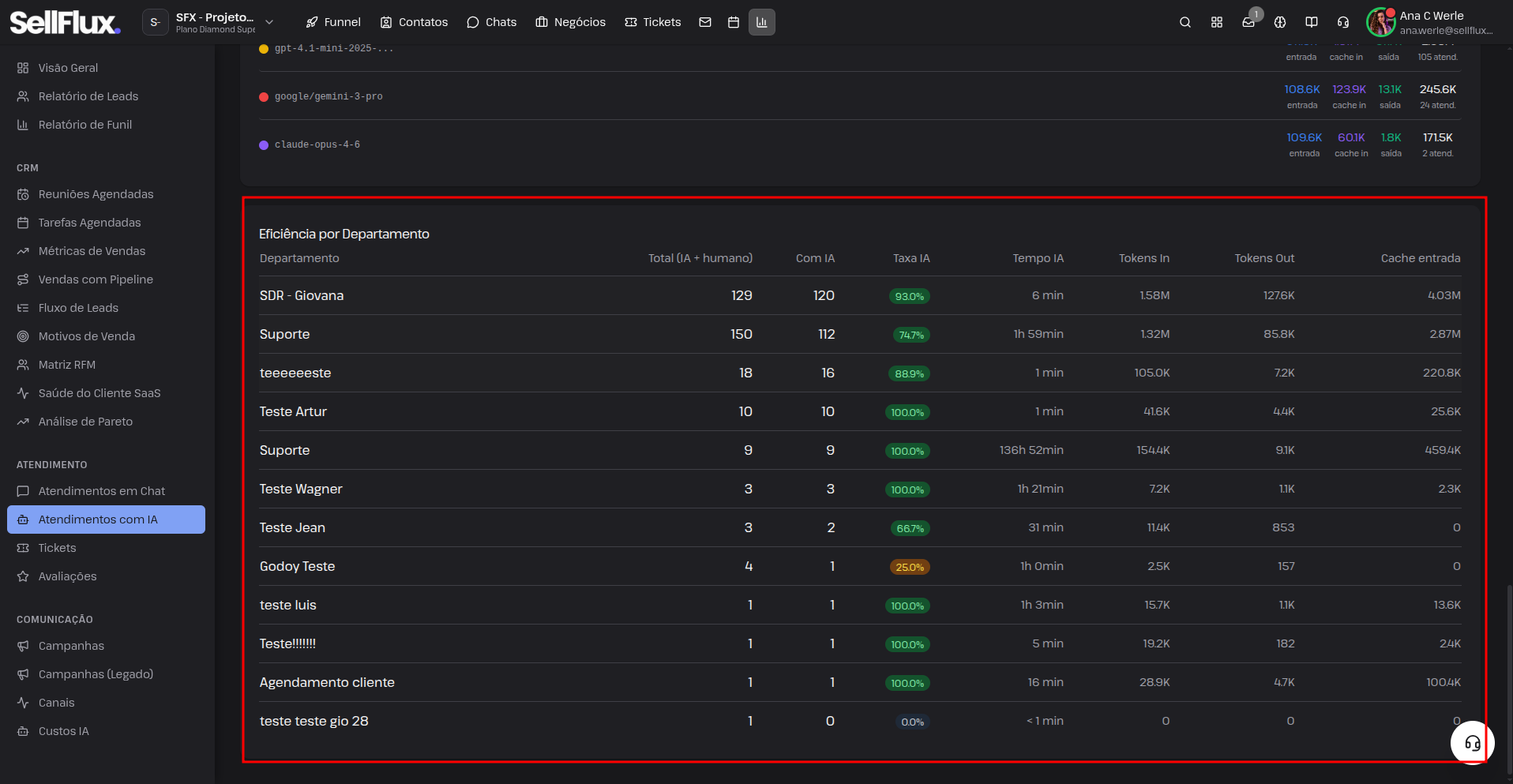Open Campanhas (Legado)
This screenshot has width=1513, height=784.
point(107,674)
